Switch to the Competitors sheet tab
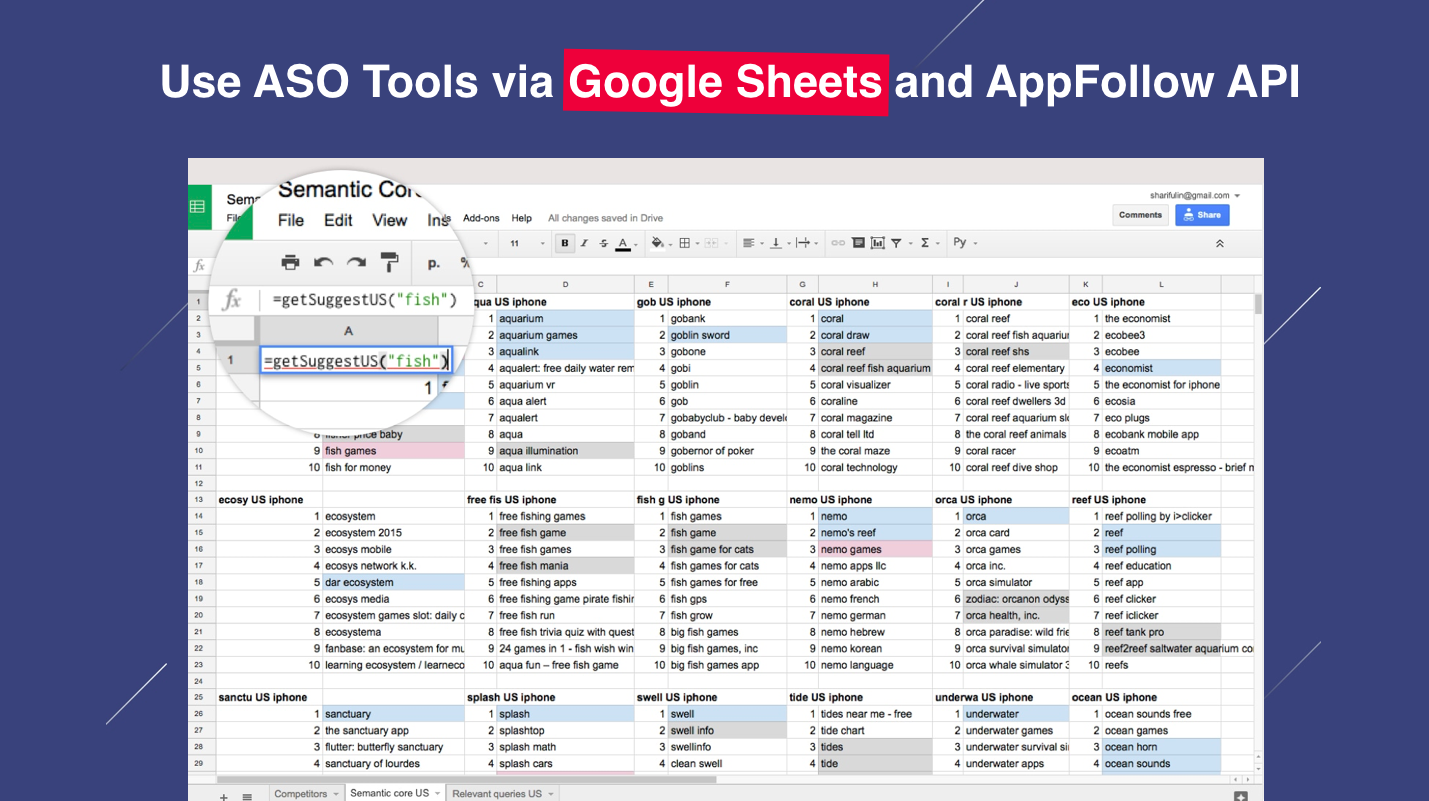The width and height of the screenshot is (1429, 801). [x=306, y=794]
